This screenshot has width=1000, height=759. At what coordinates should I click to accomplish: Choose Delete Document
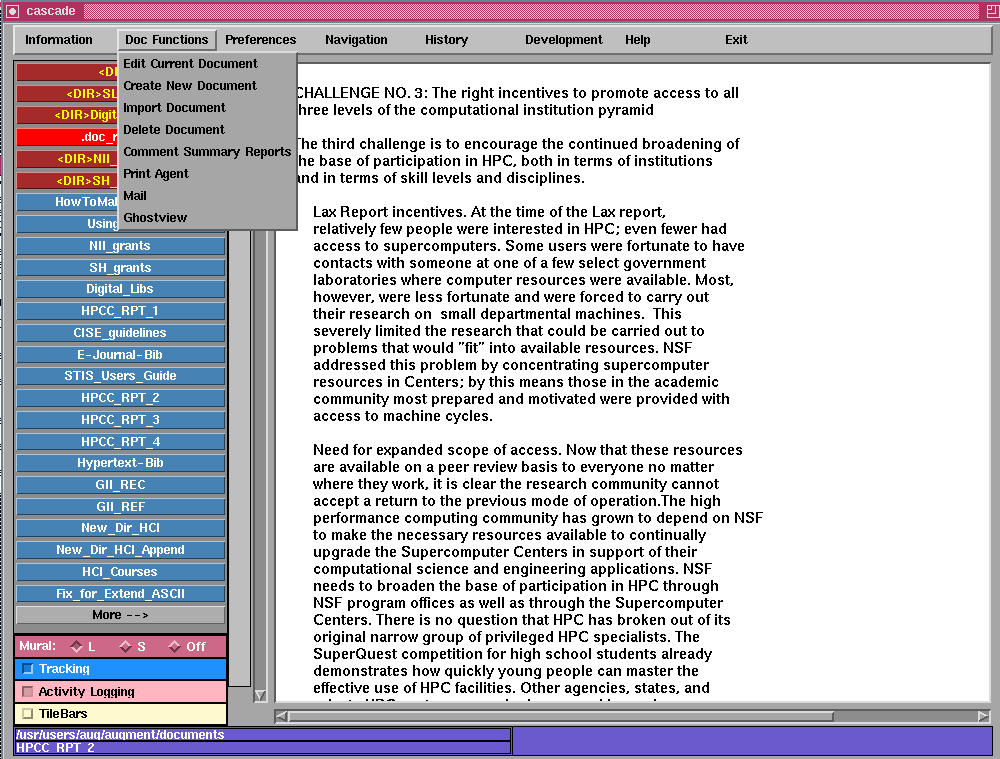207,129
